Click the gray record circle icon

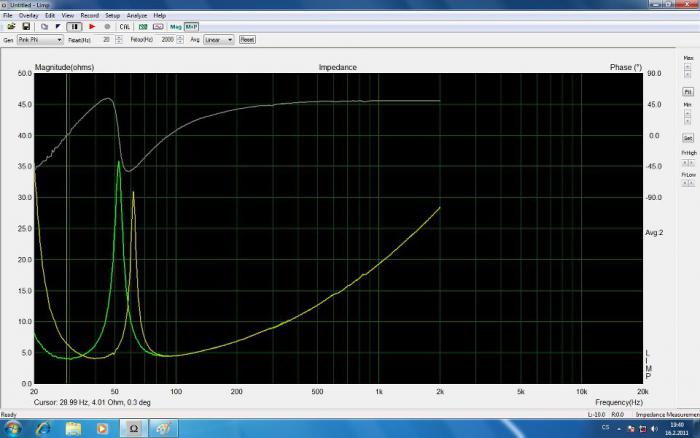(107, 27)
